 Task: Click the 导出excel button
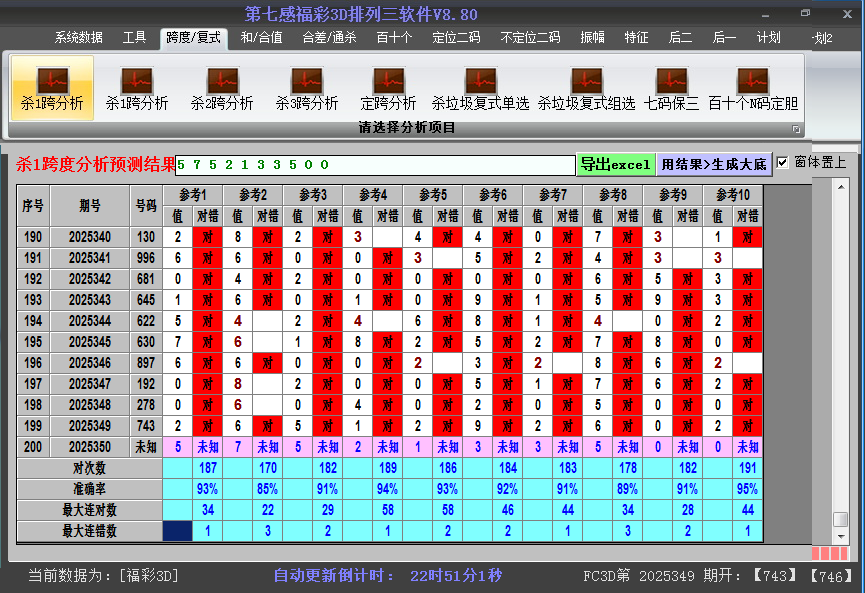(x=615, y=164)
